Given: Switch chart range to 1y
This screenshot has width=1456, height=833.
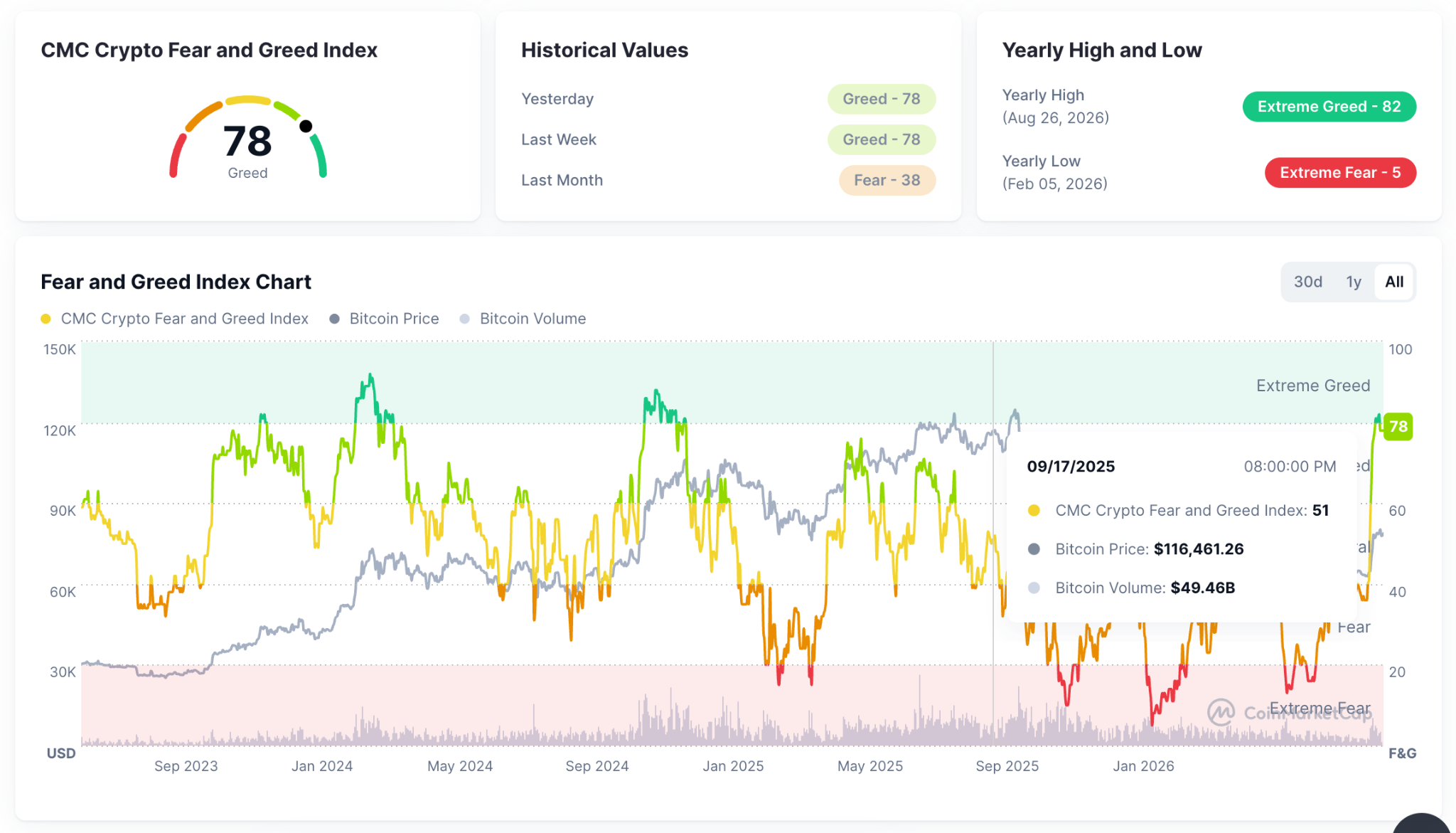Looking at the screenshot, I should [1353, 282].
